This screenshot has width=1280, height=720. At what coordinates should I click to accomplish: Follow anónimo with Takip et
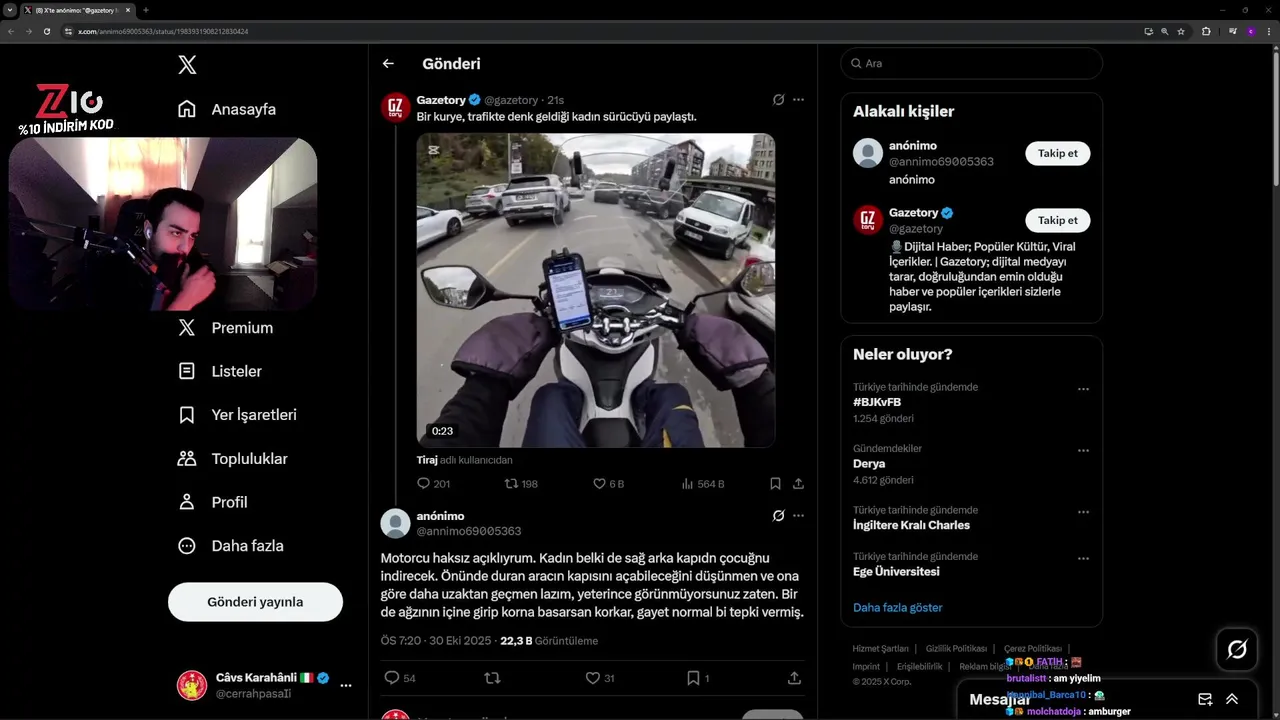tap(1057, 153)
